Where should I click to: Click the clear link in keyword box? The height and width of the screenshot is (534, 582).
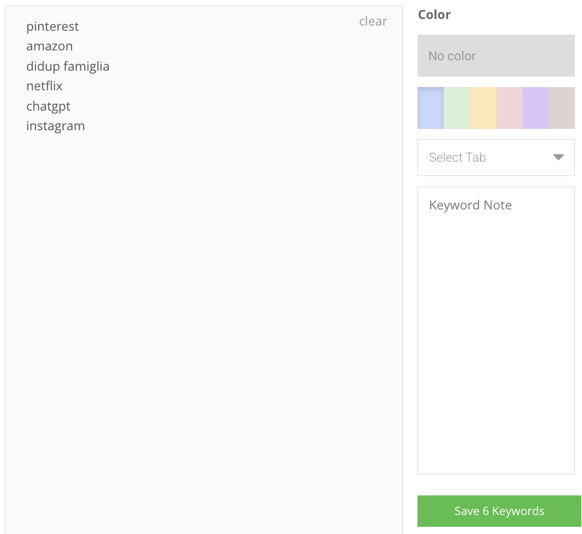pyautogui.click(x=373, y=22)
